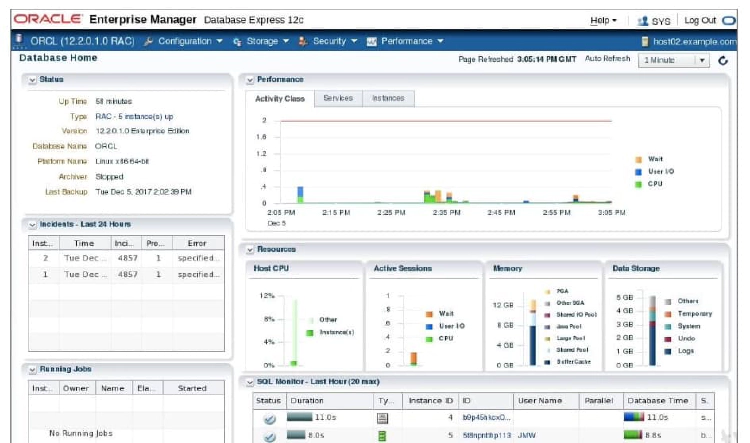
Task: Click the Duration column header in SQL Monitor
Action: [x=330, y=401]
